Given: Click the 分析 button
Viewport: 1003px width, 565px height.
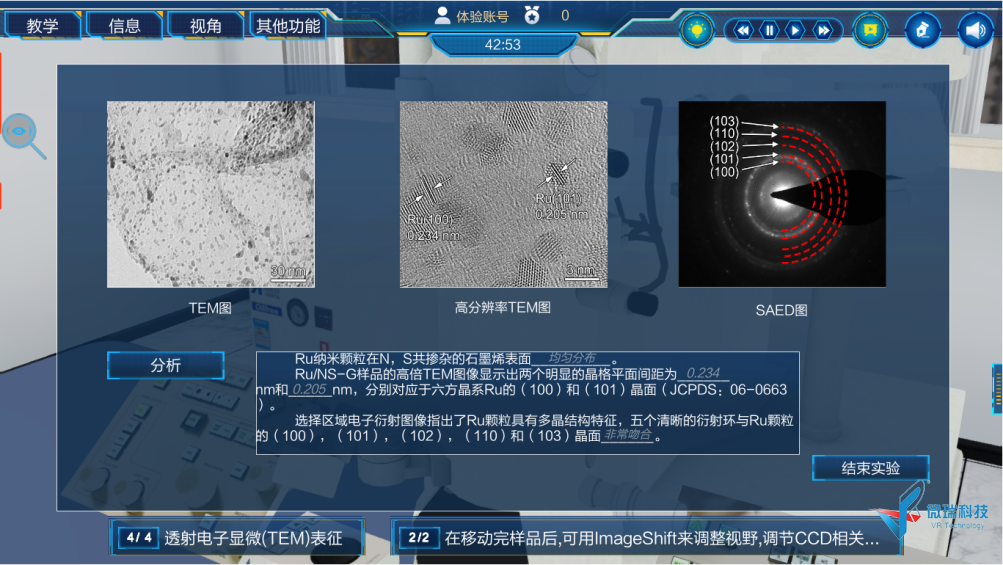Looking at the screenshot, I should pos(166,365).
